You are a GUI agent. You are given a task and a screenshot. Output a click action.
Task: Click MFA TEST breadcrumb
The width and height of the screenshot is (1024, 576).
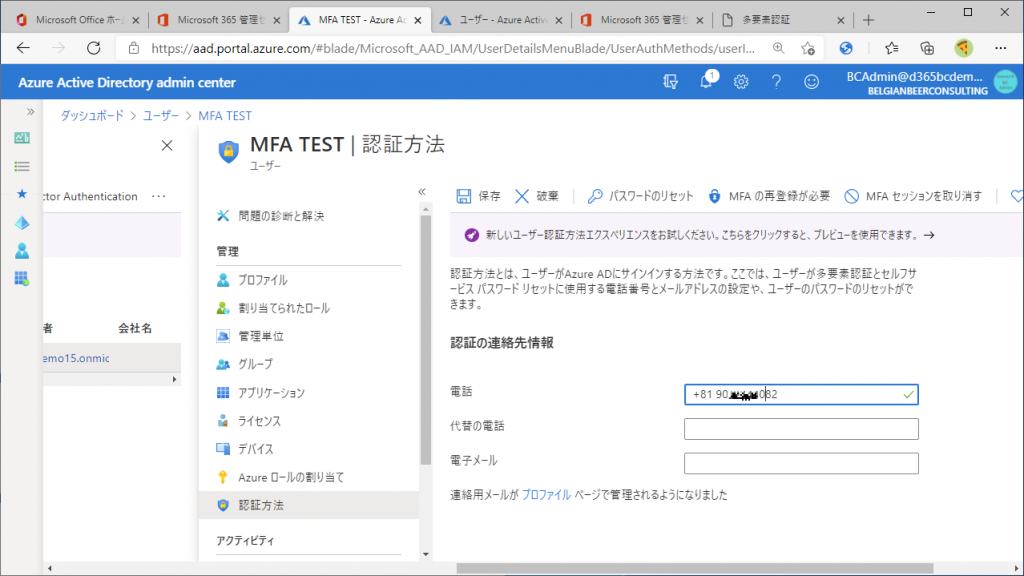pyautogui.click(x=225, y=116)
